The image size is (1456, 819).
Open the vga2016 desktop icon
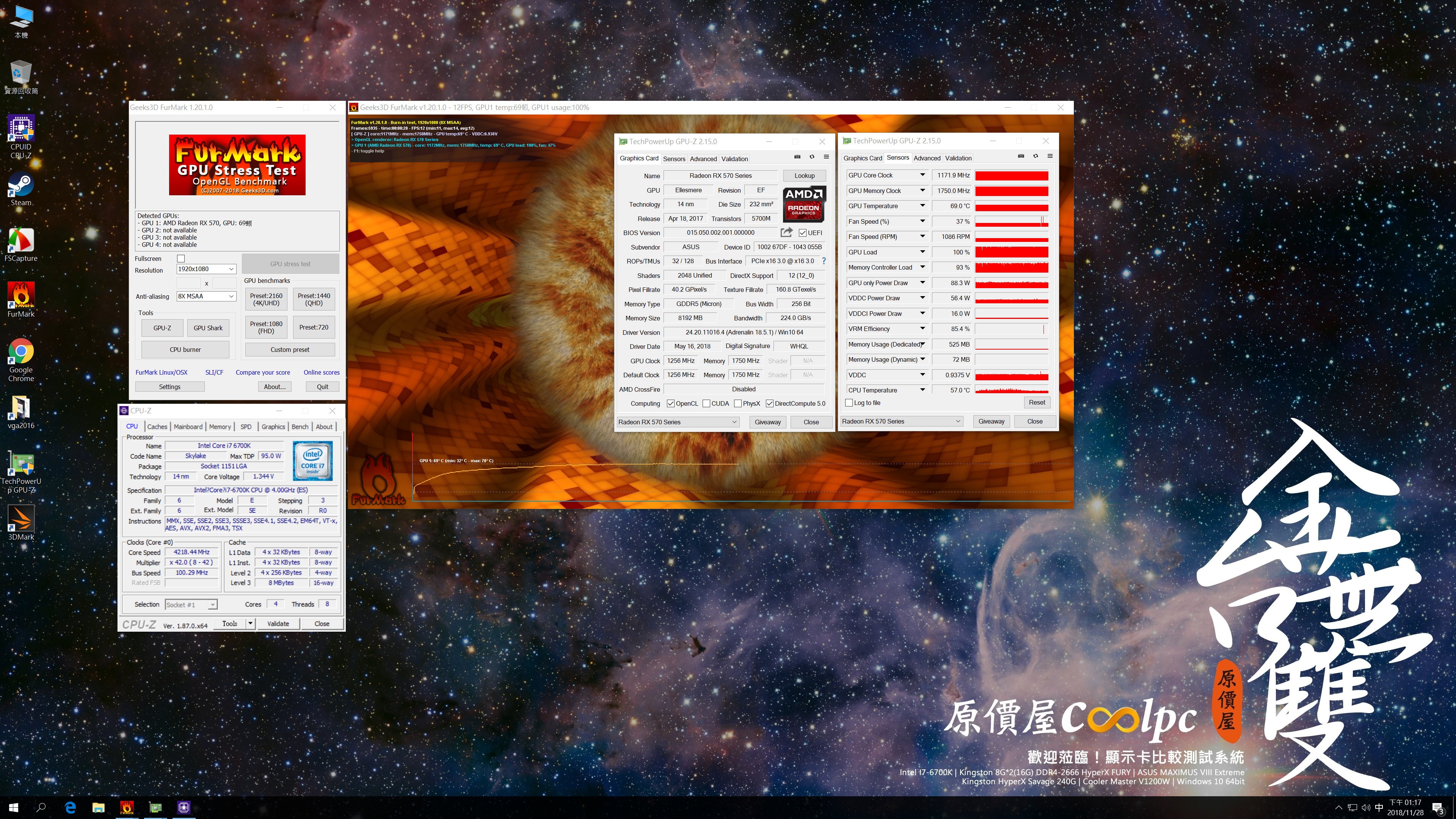coord(21,413)
